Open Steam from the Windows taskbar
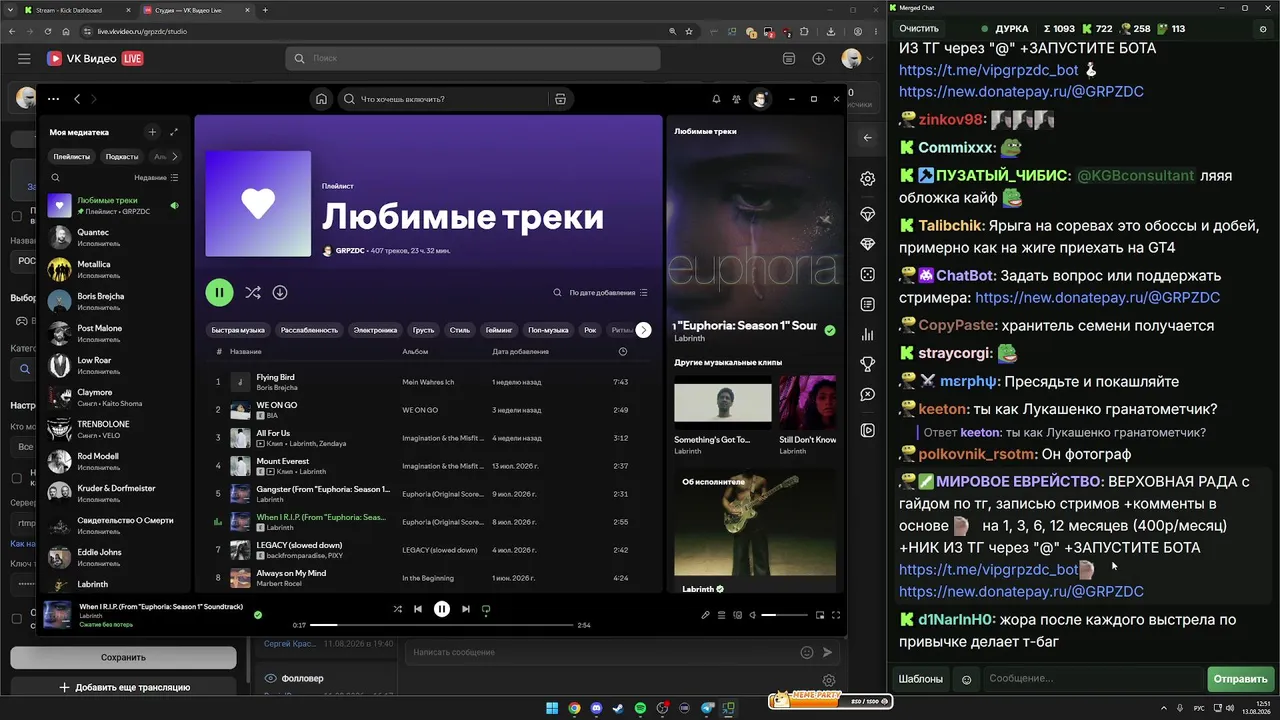This screenshot has height=720, width=1280. (619, 709)
